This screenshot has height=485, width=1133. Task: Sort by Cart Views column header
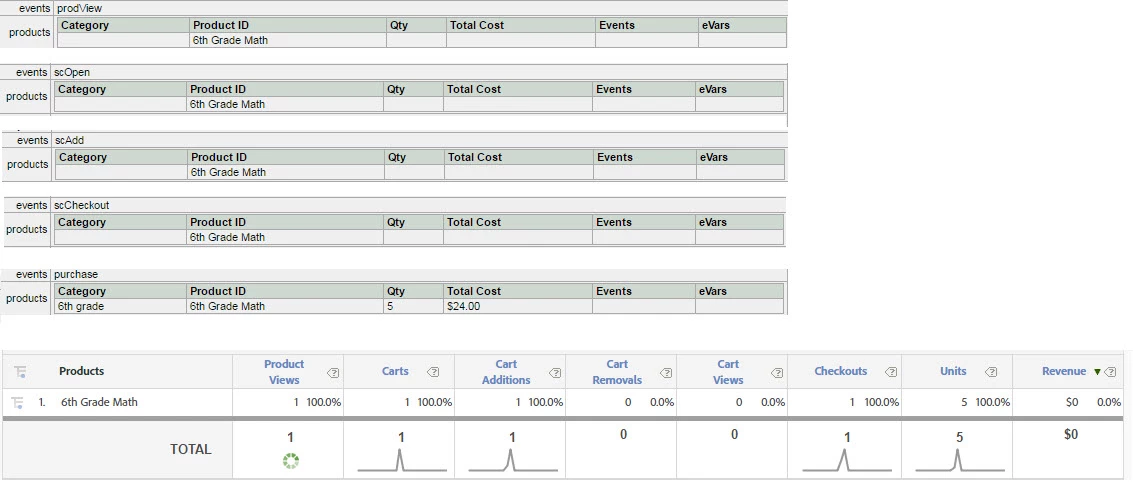(x=728, y=372)
